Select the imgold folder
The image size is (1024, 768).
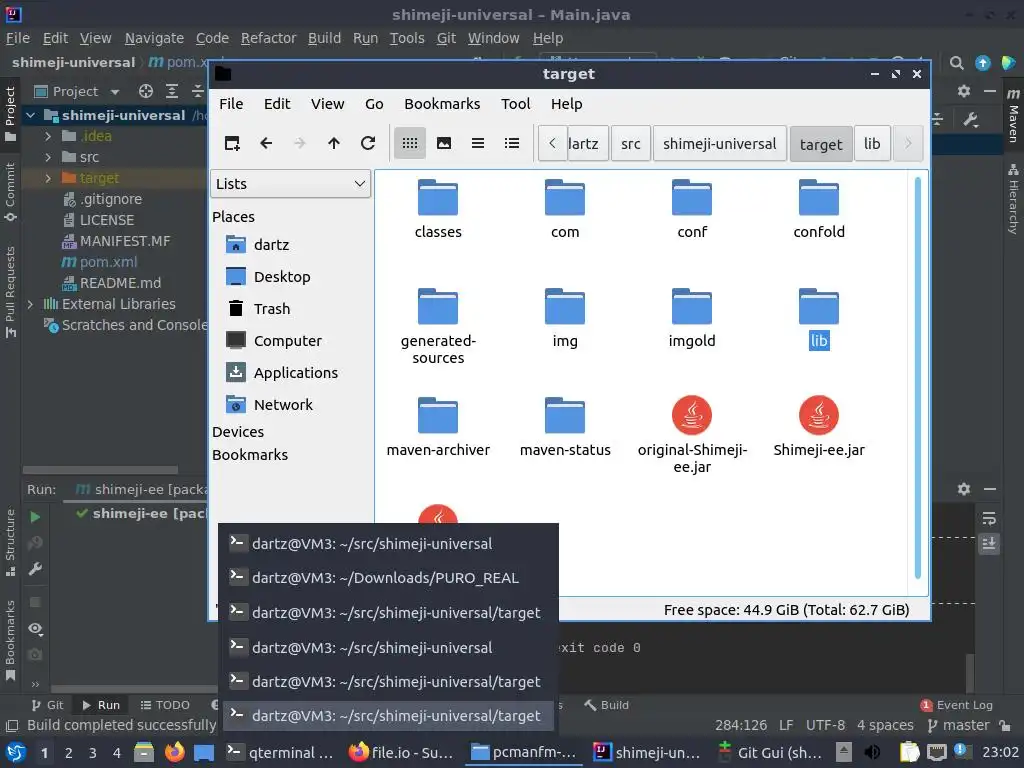(x=692, y=319)
